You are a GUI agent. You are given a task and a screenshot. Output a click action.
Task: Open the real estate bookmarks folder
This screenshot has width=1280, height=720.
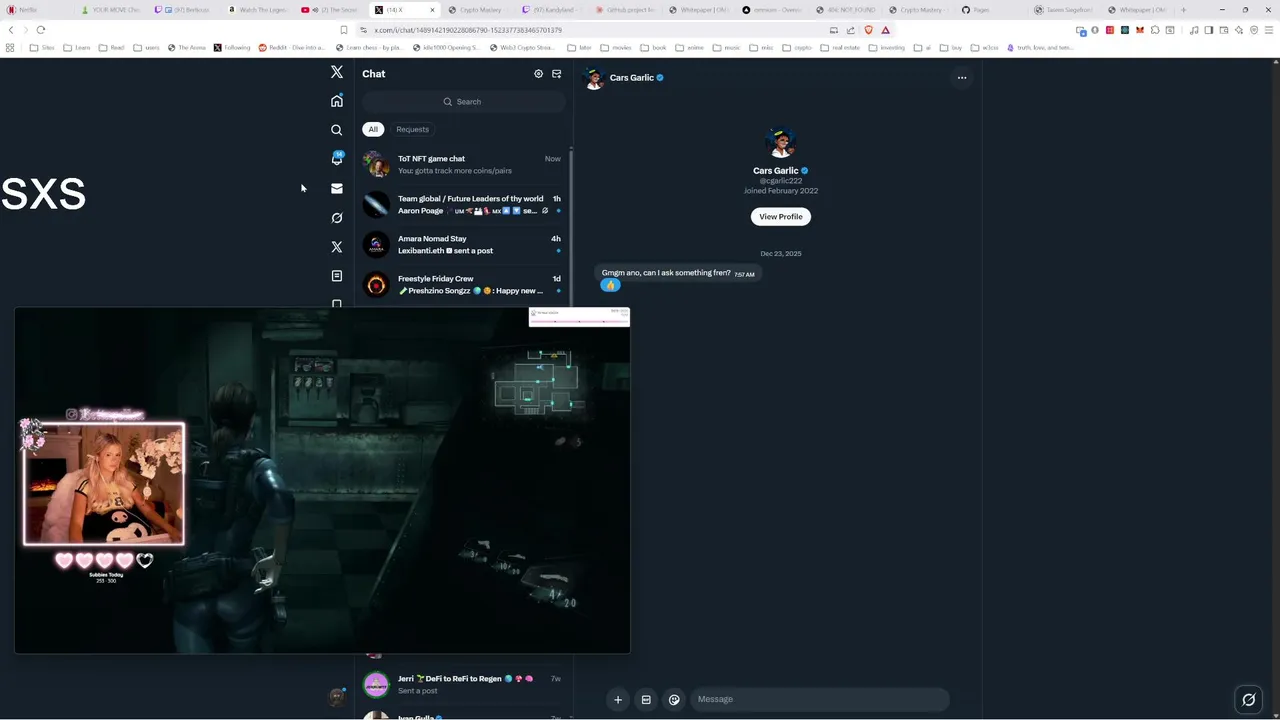pyautogui.click(x=841, y=47)
